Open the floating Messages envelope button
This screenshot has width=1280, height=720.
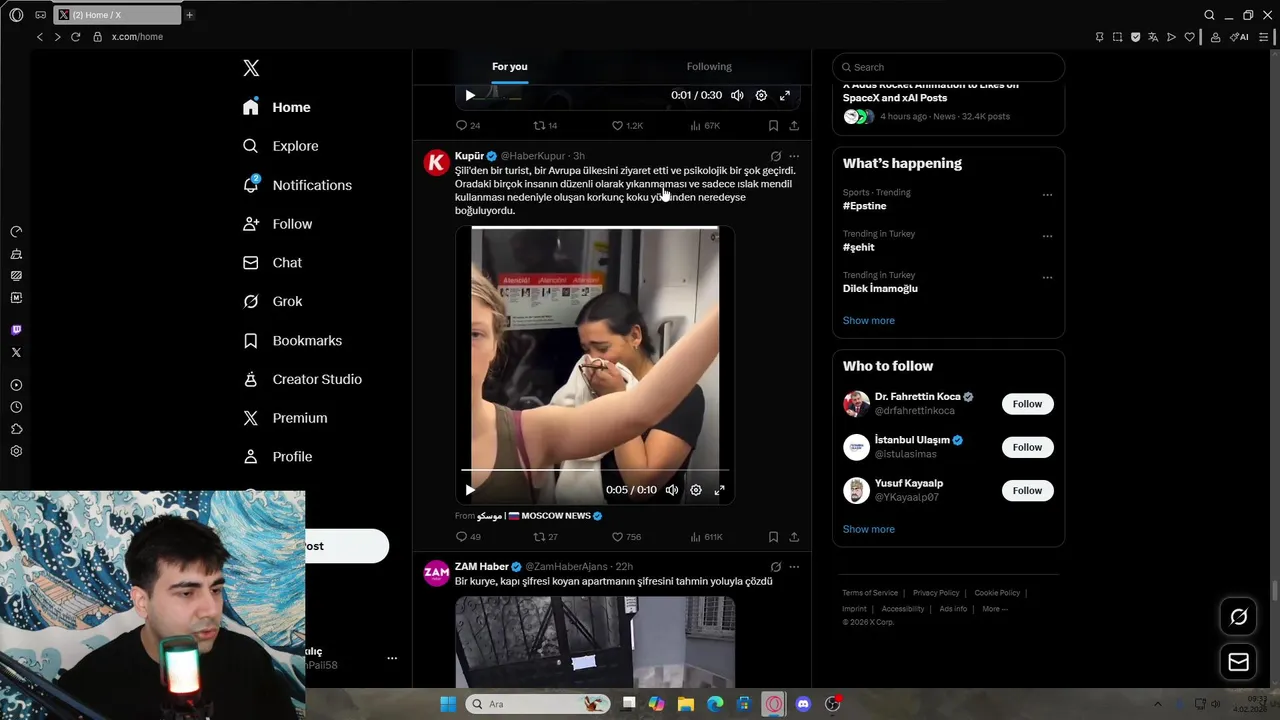tap(1238, 662)
